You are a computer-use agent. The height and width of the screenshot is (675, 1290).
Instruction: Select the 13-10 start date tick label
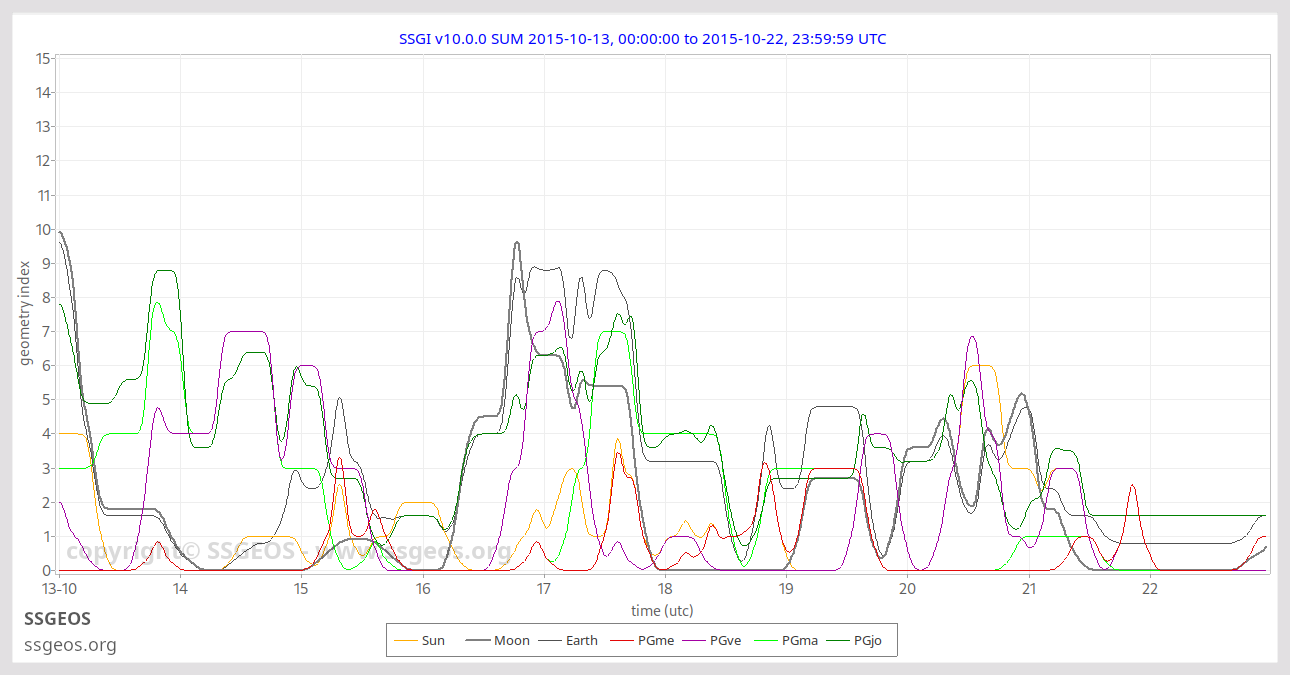58,589
